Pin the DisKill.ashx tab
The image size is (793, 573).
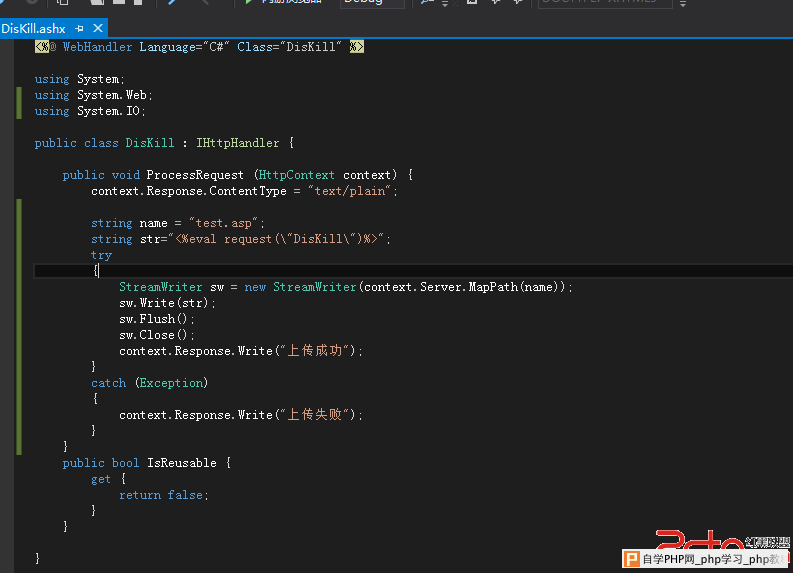click(79, 28)
